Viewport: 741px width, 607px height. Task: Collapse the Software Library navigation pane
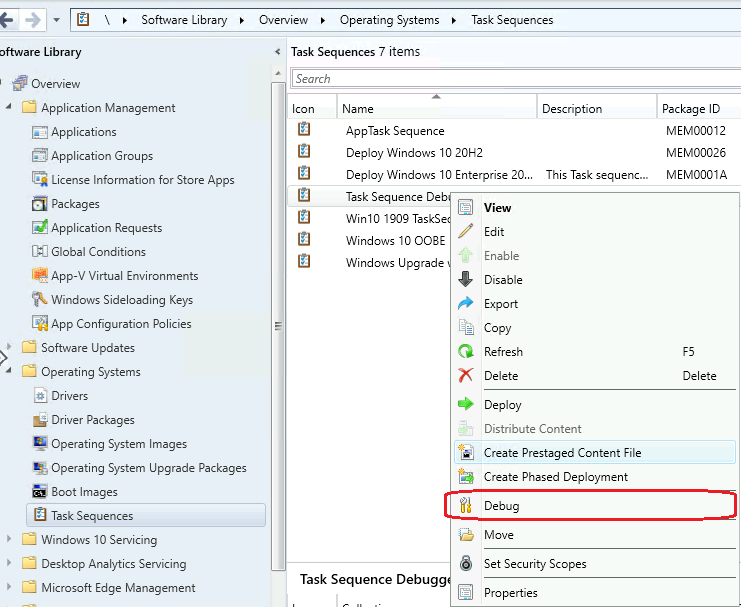tap(277, 52)
